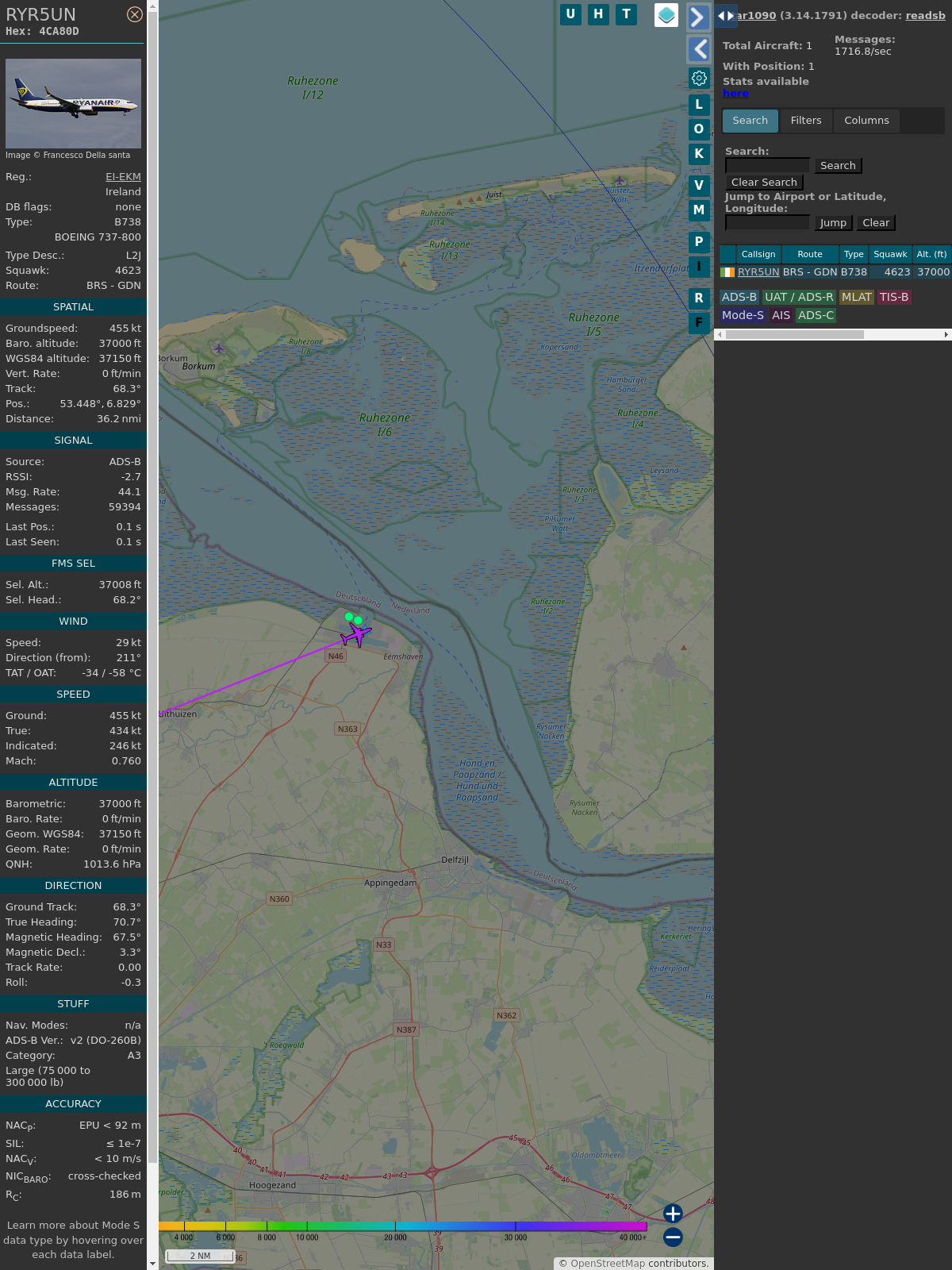Open the EI-EKM registration link

pyautogui.click(x=123, y=177)
